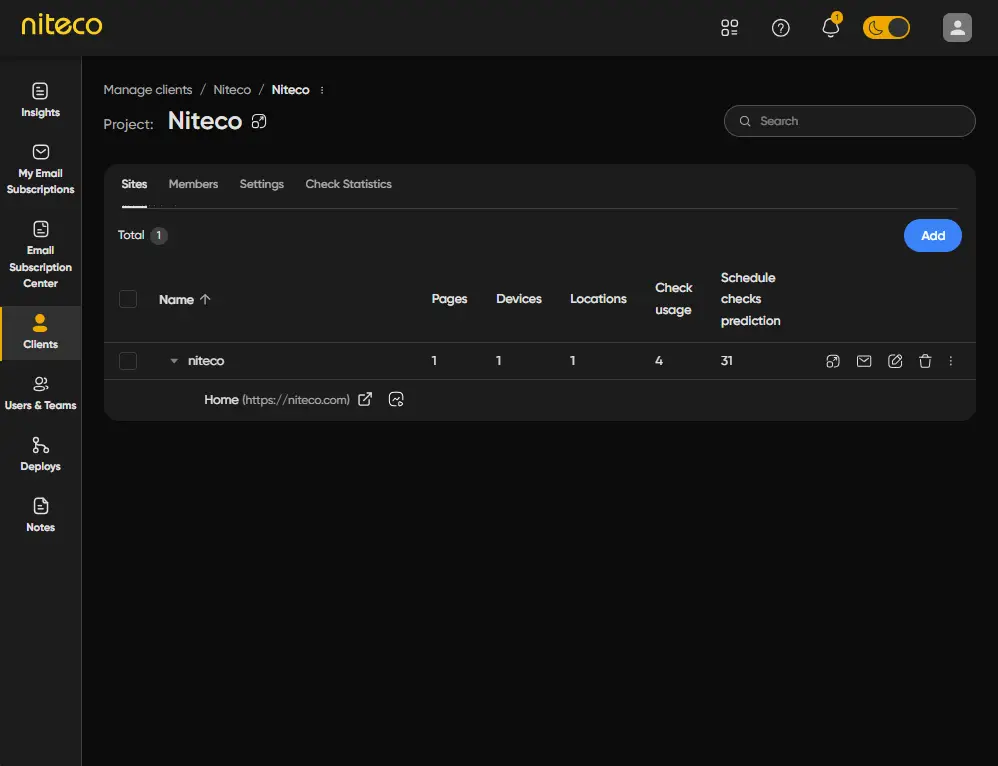
Task: Open the help question mark icon
Action: (x=780, y=28)
